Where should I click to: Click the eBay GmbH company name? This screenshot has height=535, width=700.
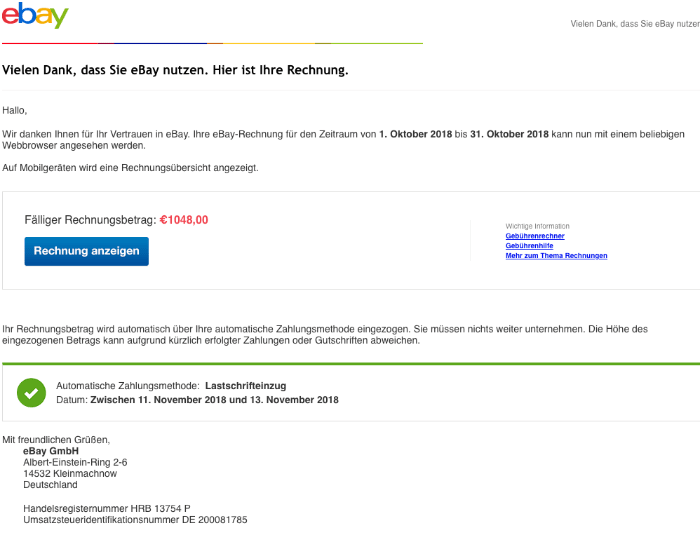coord(51,451)
